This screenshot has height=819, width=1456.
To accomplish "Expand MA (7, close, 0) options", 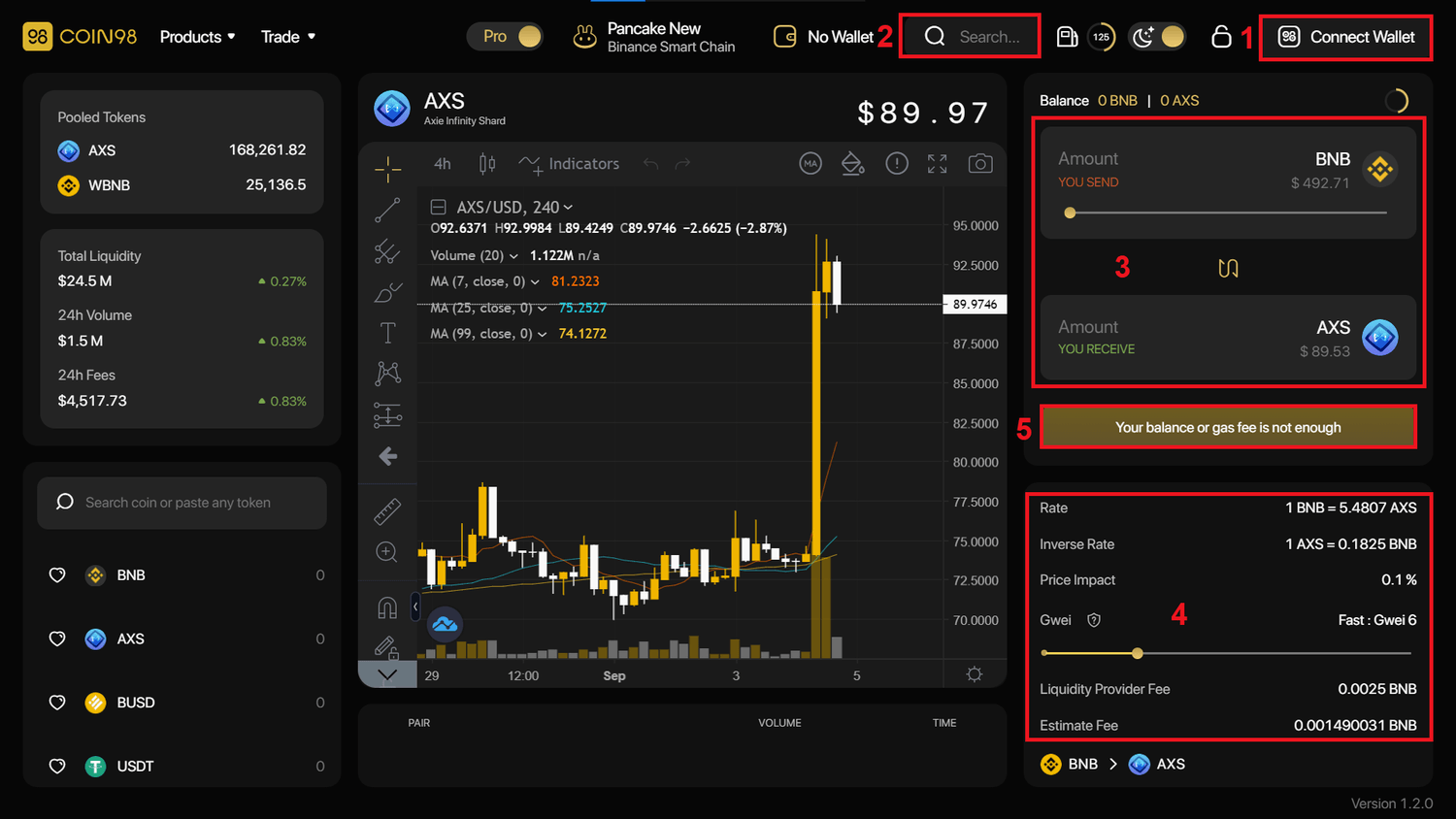I will click(535, 282).
